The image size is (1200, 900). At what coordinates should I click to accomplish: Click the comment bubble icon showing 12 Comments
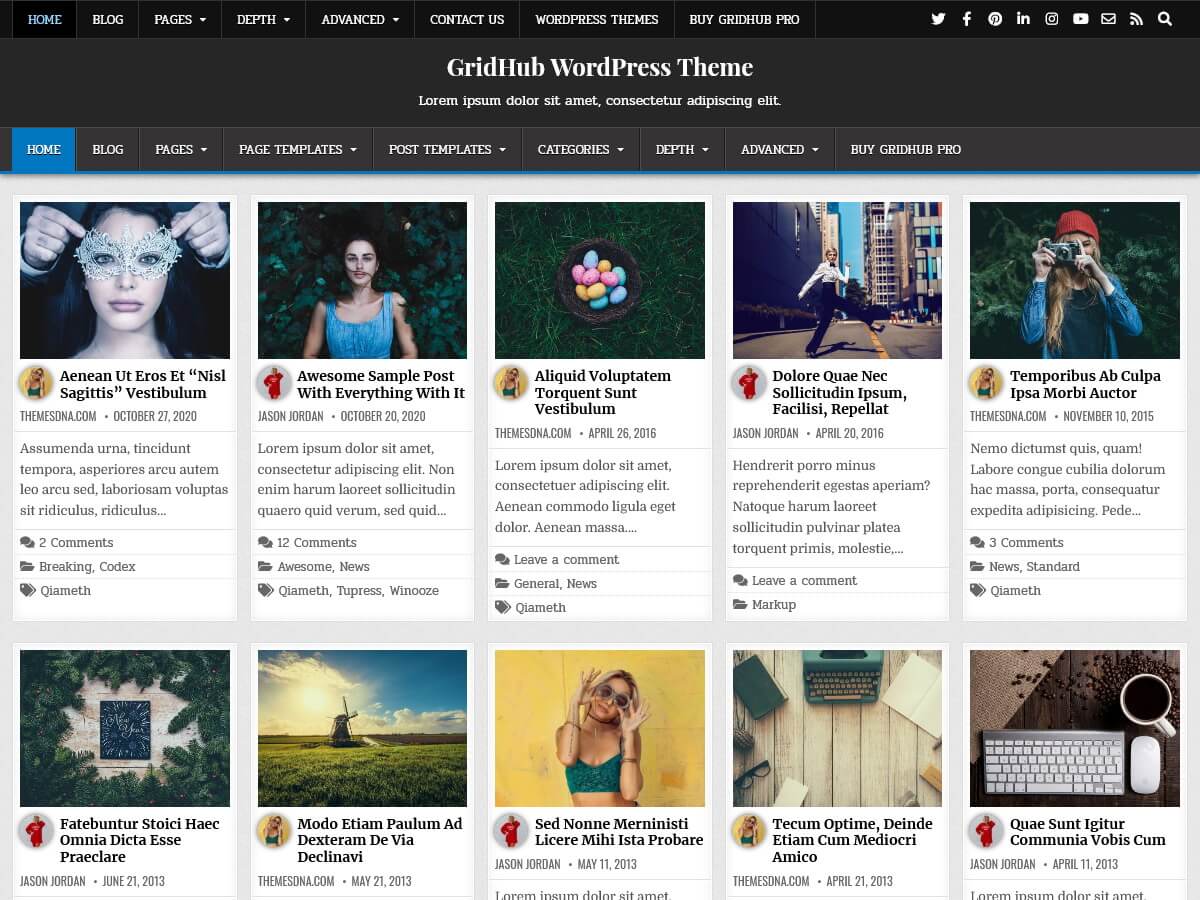[266, 543]
